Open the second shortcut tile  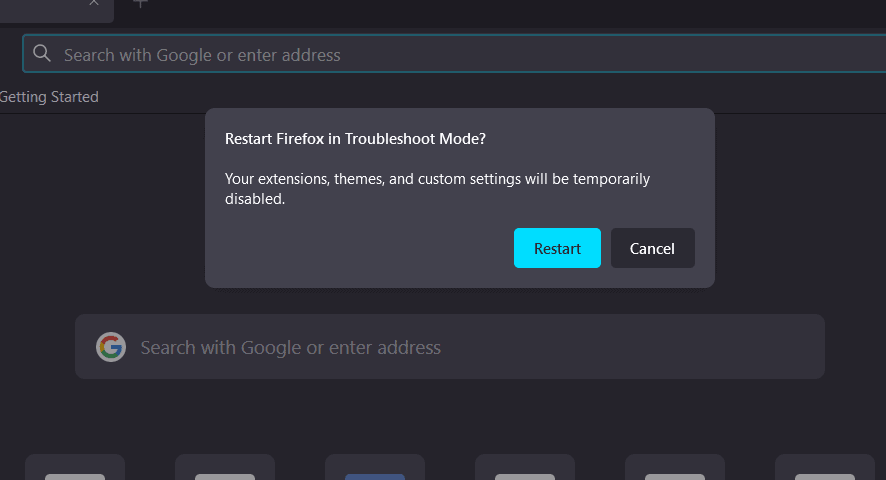[225, 469]
